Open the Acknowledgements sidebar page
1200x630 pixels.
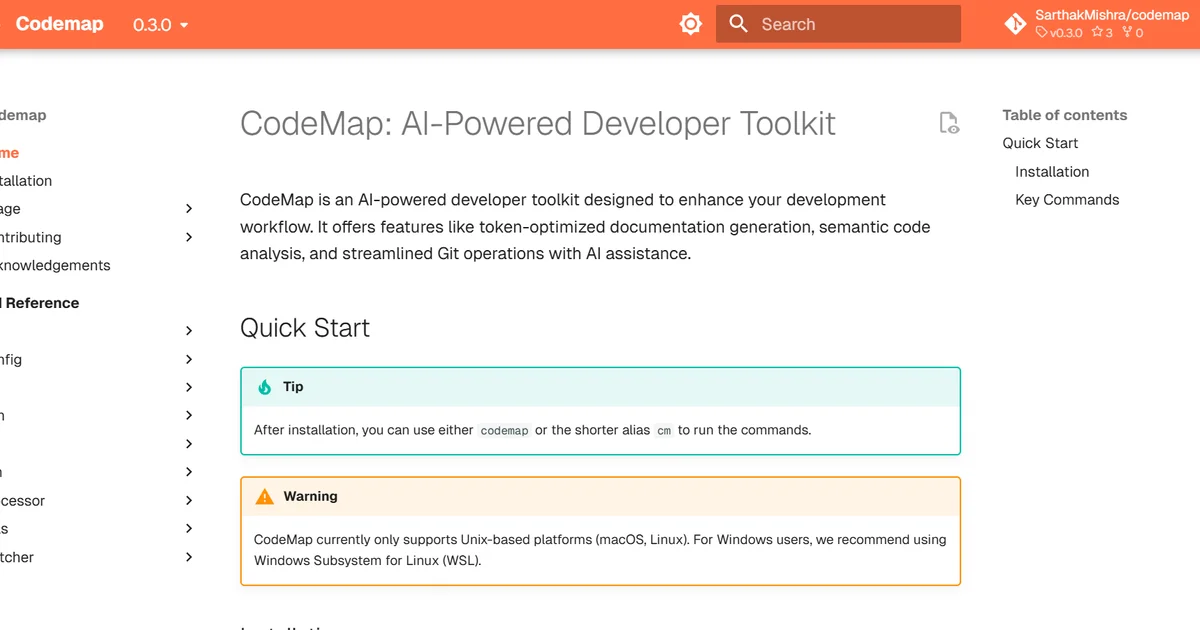tap(55, 265)
